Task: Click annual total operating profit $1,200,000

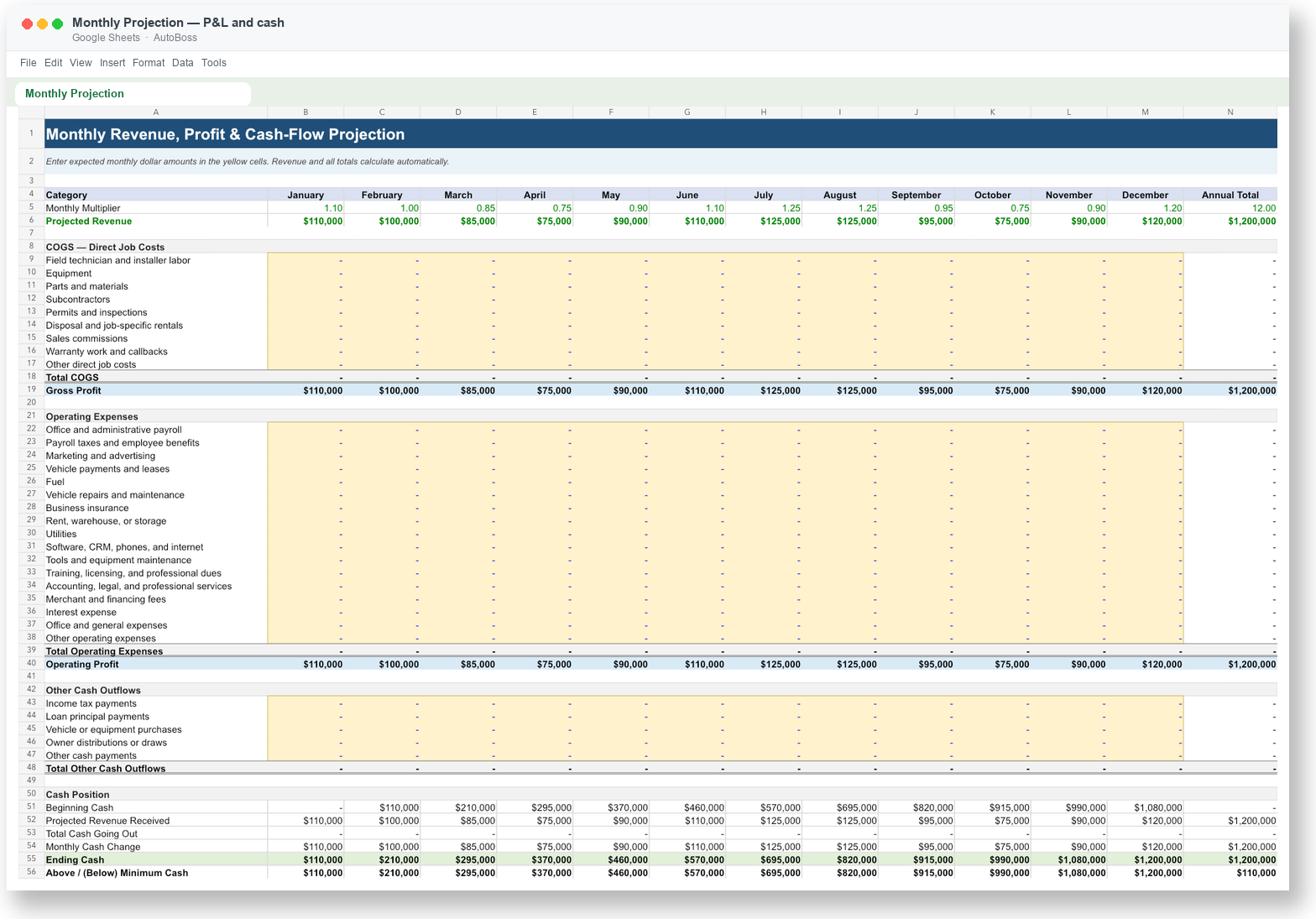Action: point(1230,664)
